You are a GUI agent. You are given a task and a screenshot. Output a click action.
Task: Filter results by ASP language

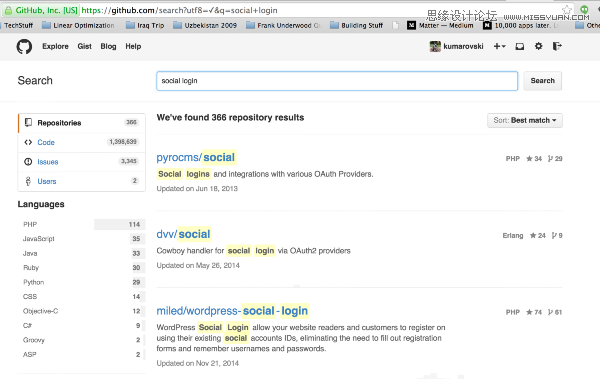tap(82, 354)
